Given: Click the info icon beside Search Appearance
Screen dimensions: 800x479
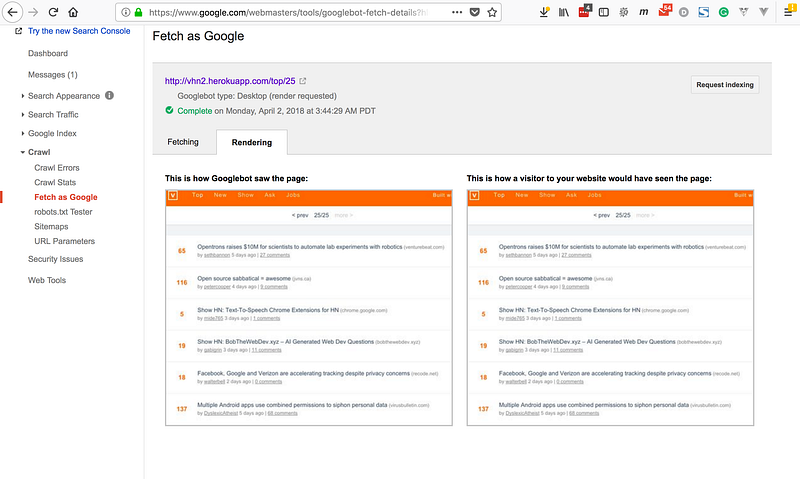Looking at the screenshot, I should coord(109,95).
